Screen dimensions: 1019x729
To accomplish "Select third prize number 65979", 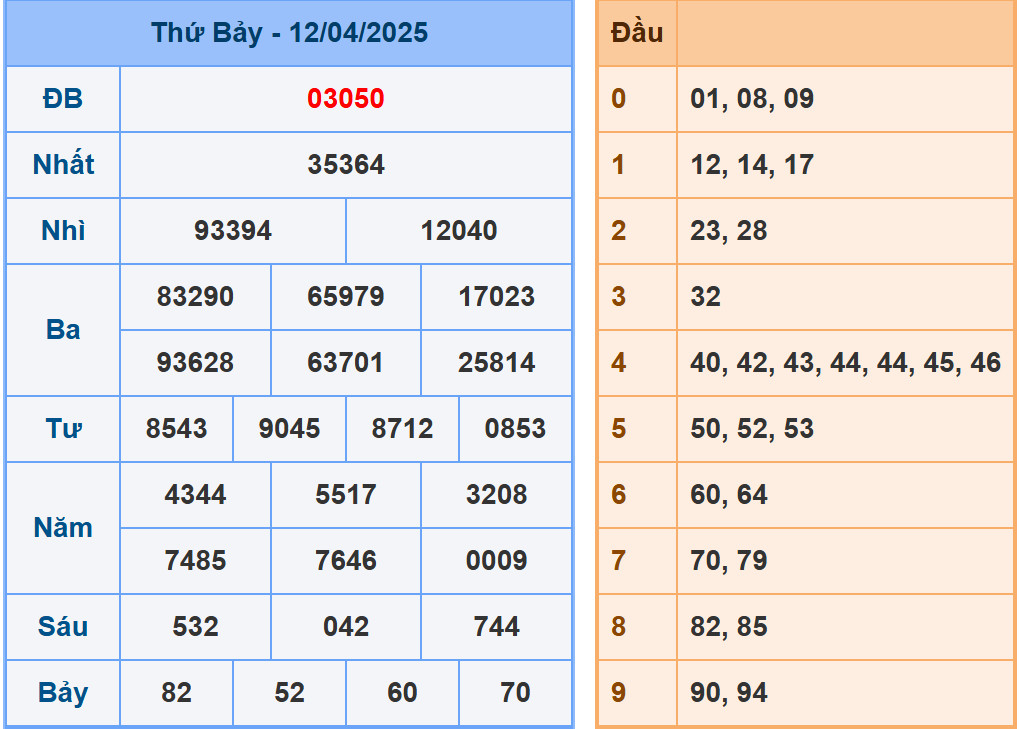I will click(x=346, y=297).
